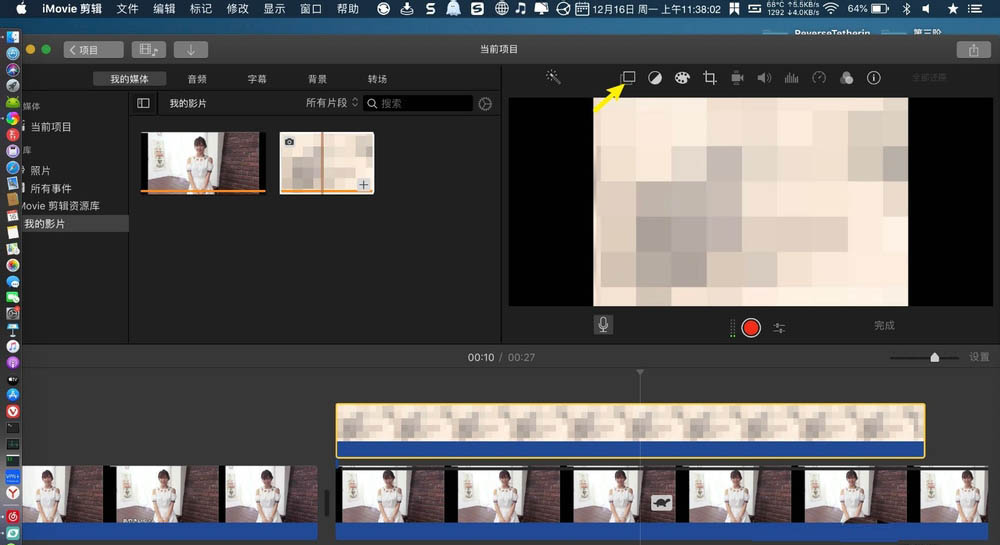Click the Wi-Fi icon in menu bar
The height and width of the screenshot is (545, 1000).
pyautogui.click(x=831, y=9)
